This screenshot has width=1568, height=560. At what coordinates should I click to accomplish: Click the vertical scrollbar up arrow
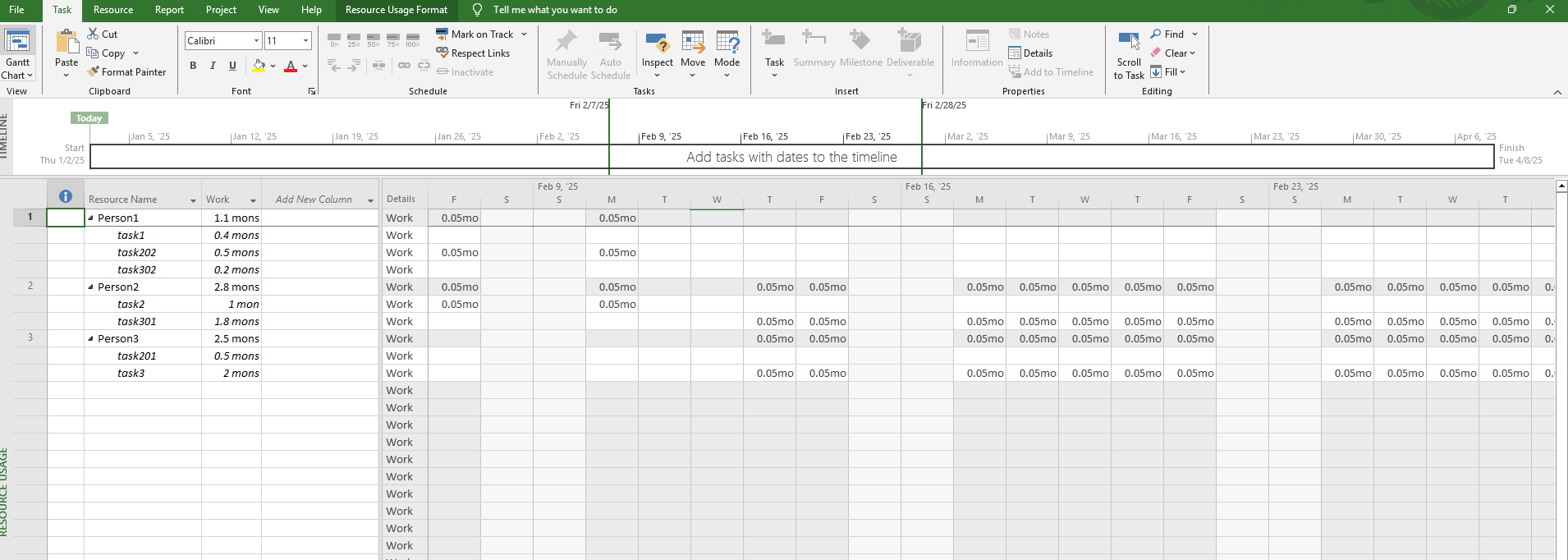click(x=1561, y=186)
